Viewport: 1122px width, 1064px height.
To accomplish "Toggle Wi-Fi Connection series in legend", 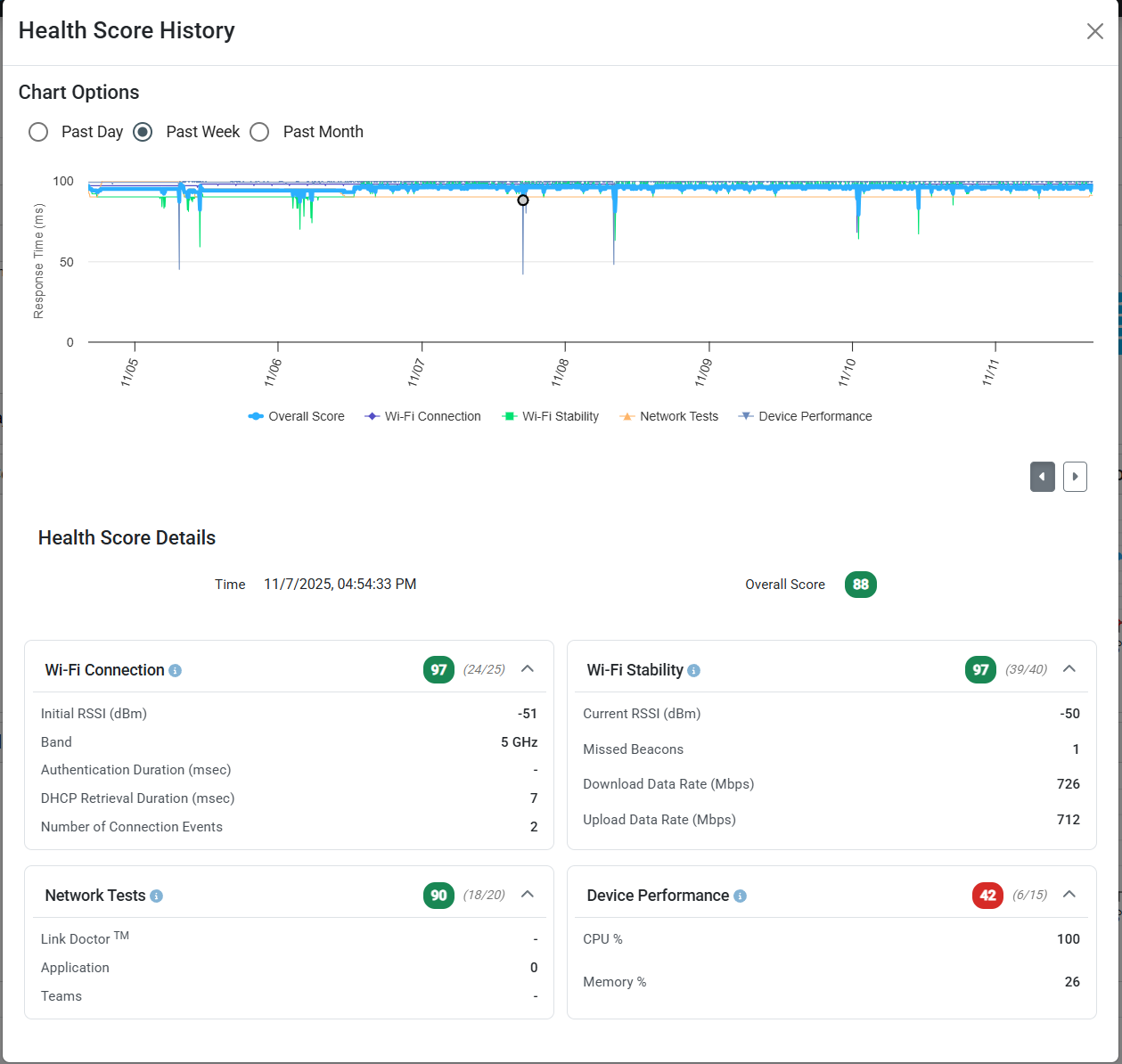I will coord(423,416).
